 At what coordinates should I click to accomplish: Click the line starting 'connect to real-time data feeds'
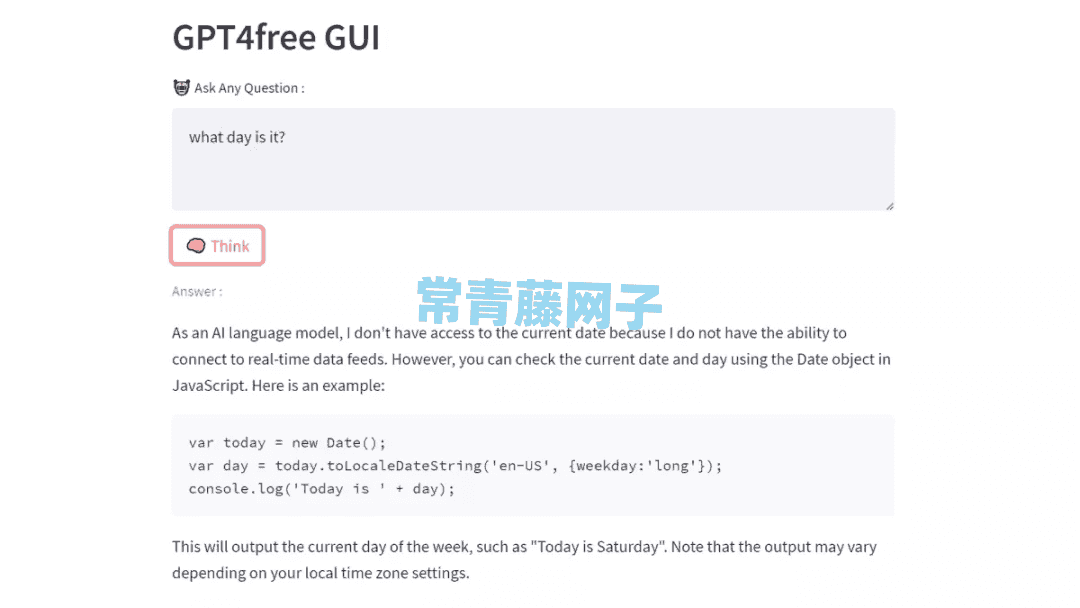point(531,359)
